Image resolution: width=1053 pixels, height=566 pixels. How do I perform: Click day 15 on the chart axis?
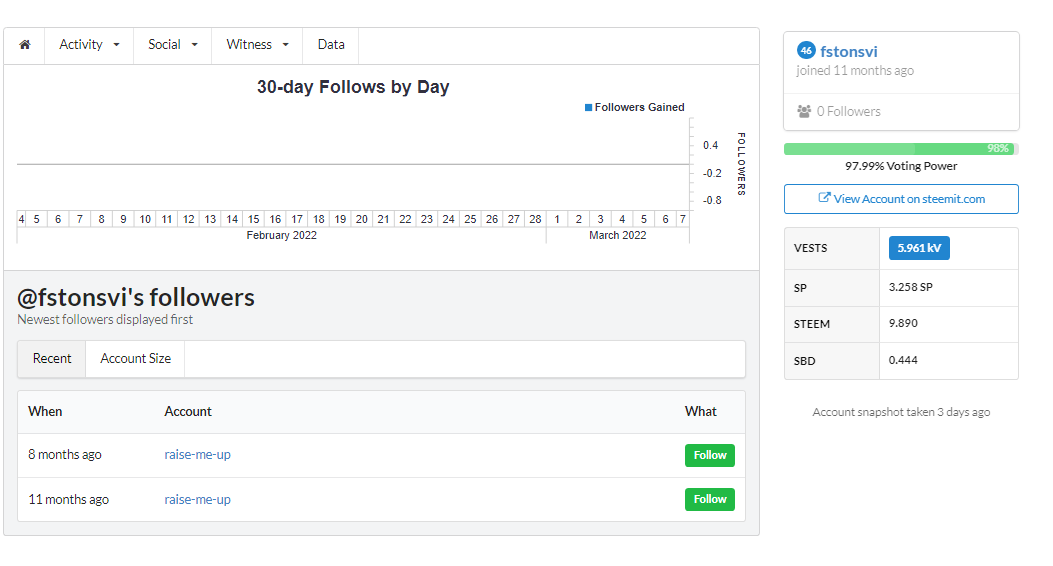click(253, 220)
